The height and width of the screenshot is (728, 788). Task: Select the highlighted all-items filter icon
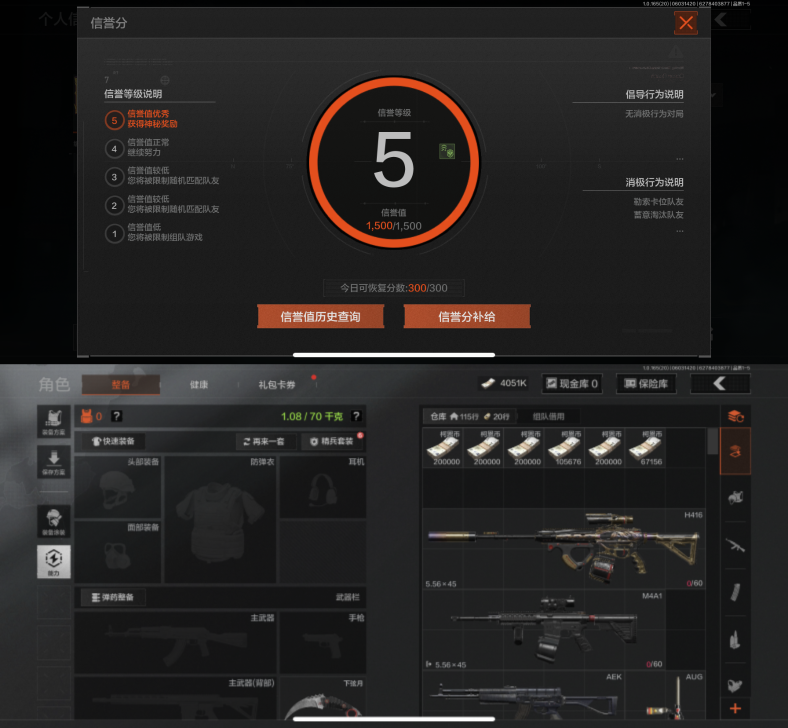[735, 451]
